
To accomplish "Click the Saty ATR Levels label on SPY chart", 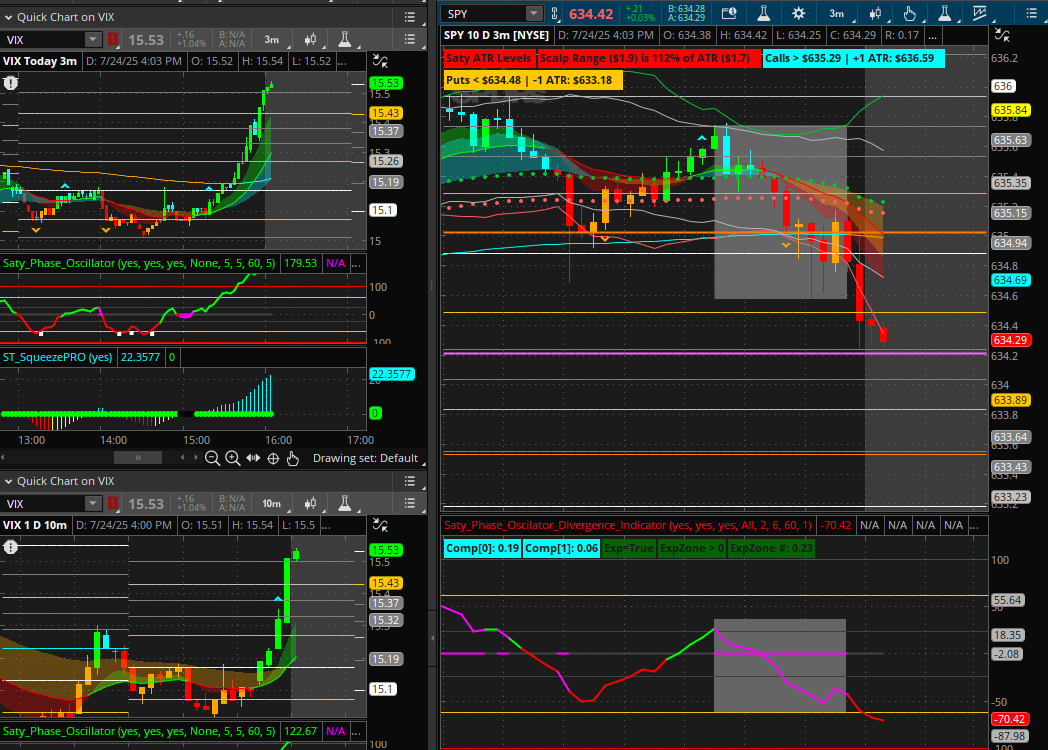I will (x=488, y=58).
